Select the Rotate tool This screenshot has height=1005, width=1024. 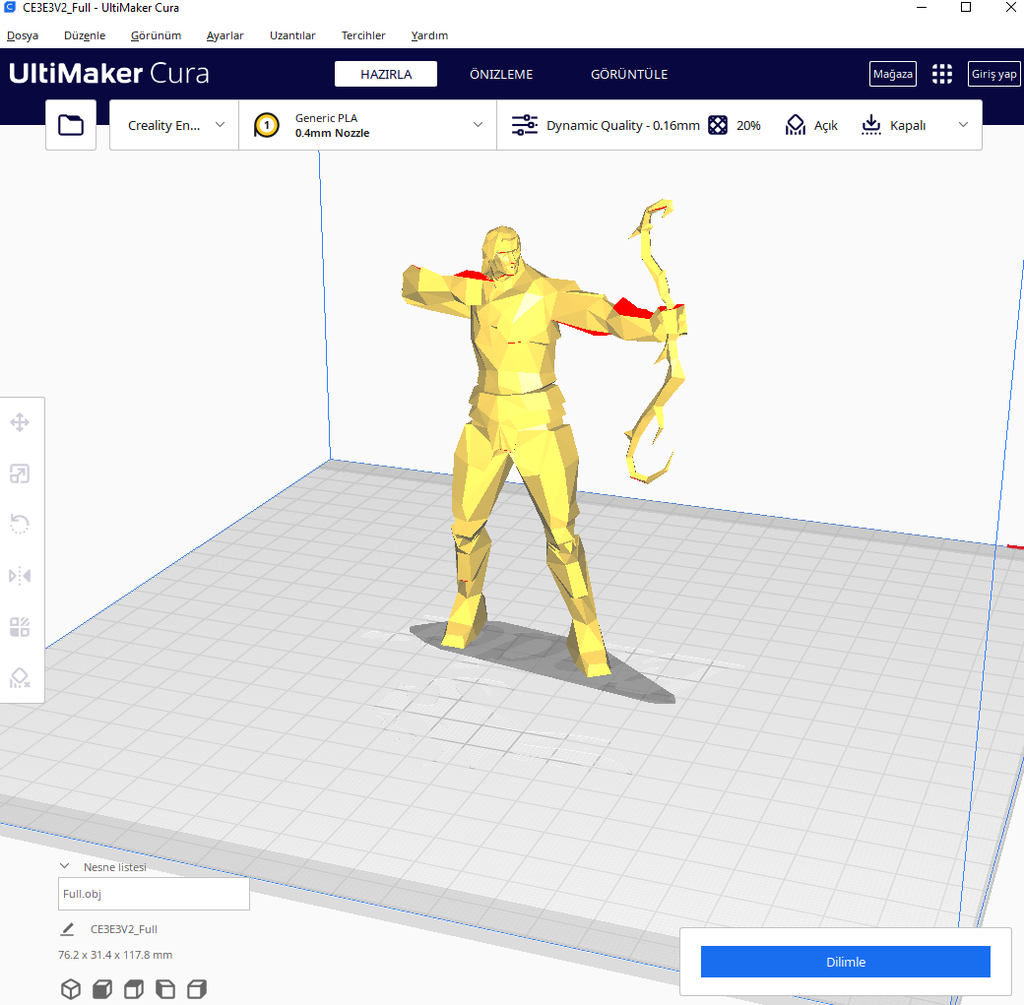click(20, 524)
